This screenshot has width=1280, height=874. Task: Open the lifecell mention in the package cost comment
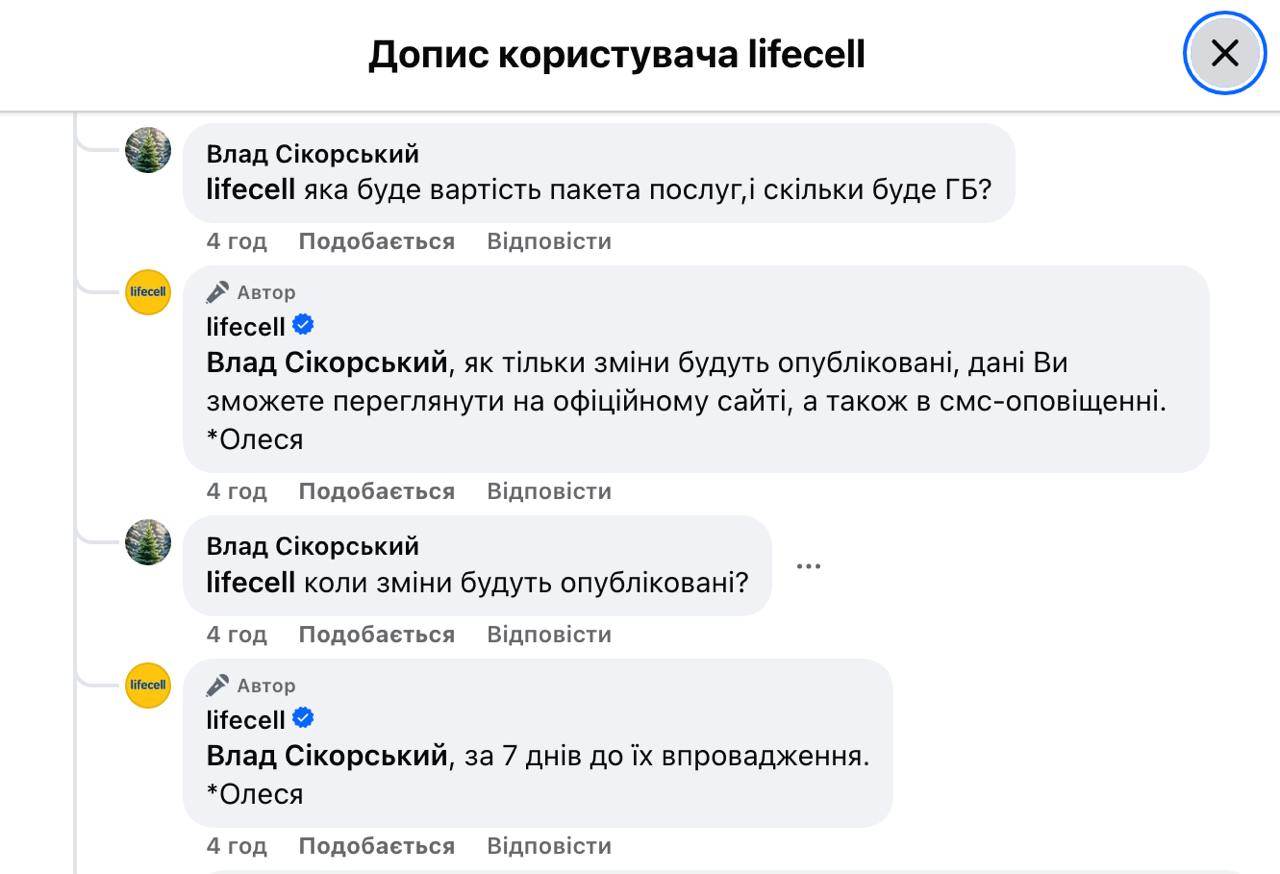coord(250,189)
